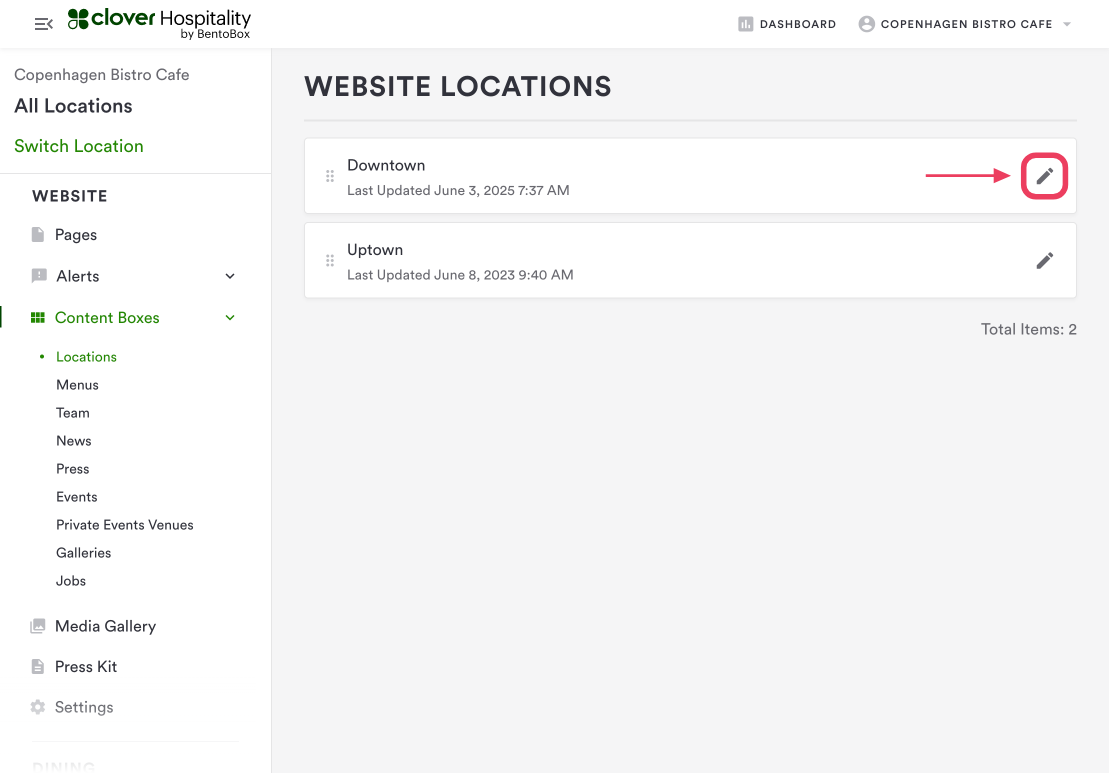This screenshot has width=1109, height=773.
Task: Open Press Kit
Action: [86, 666]
